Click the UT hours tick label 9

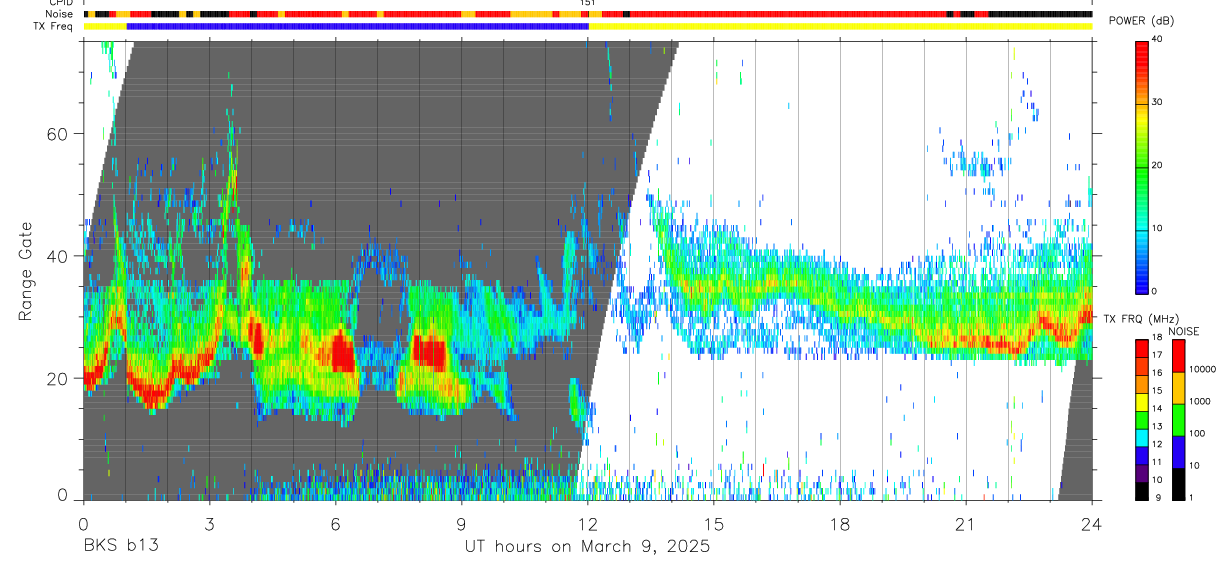coord(461,523)
